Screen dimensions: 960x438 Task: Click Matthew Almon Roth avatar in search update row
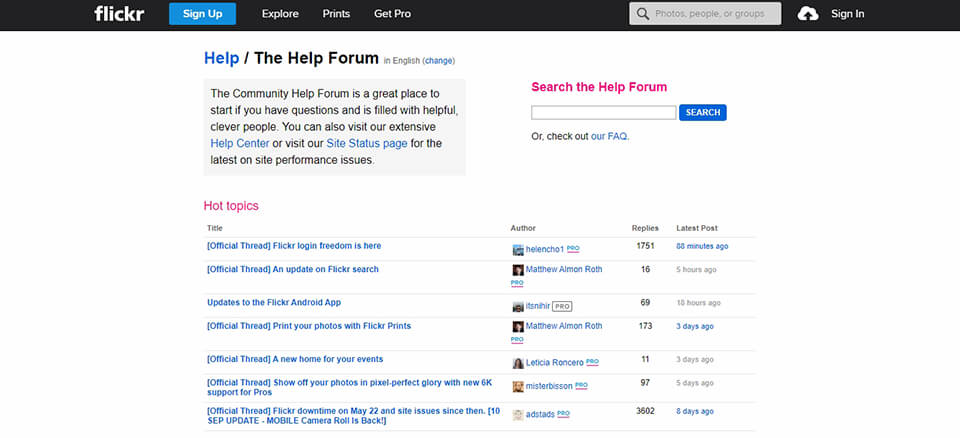tap(518, 270)
